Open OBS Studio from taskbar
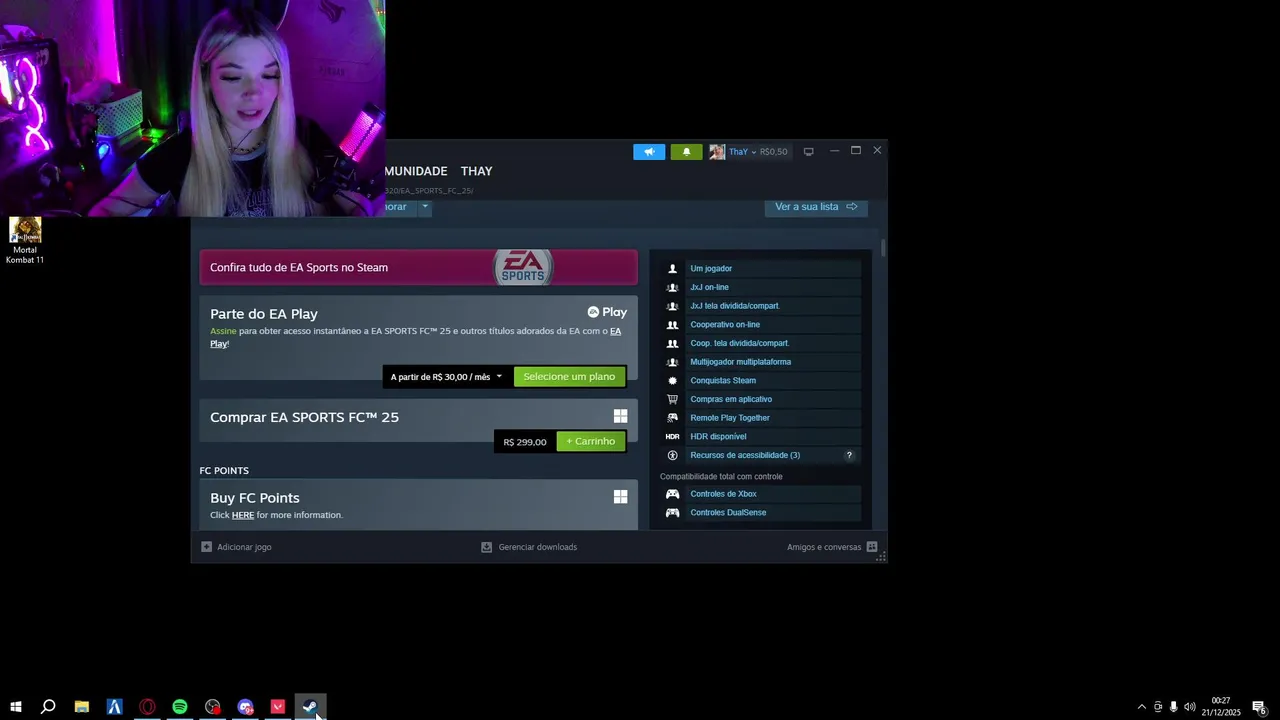1280x720 pixels. [x=213, y=707]
